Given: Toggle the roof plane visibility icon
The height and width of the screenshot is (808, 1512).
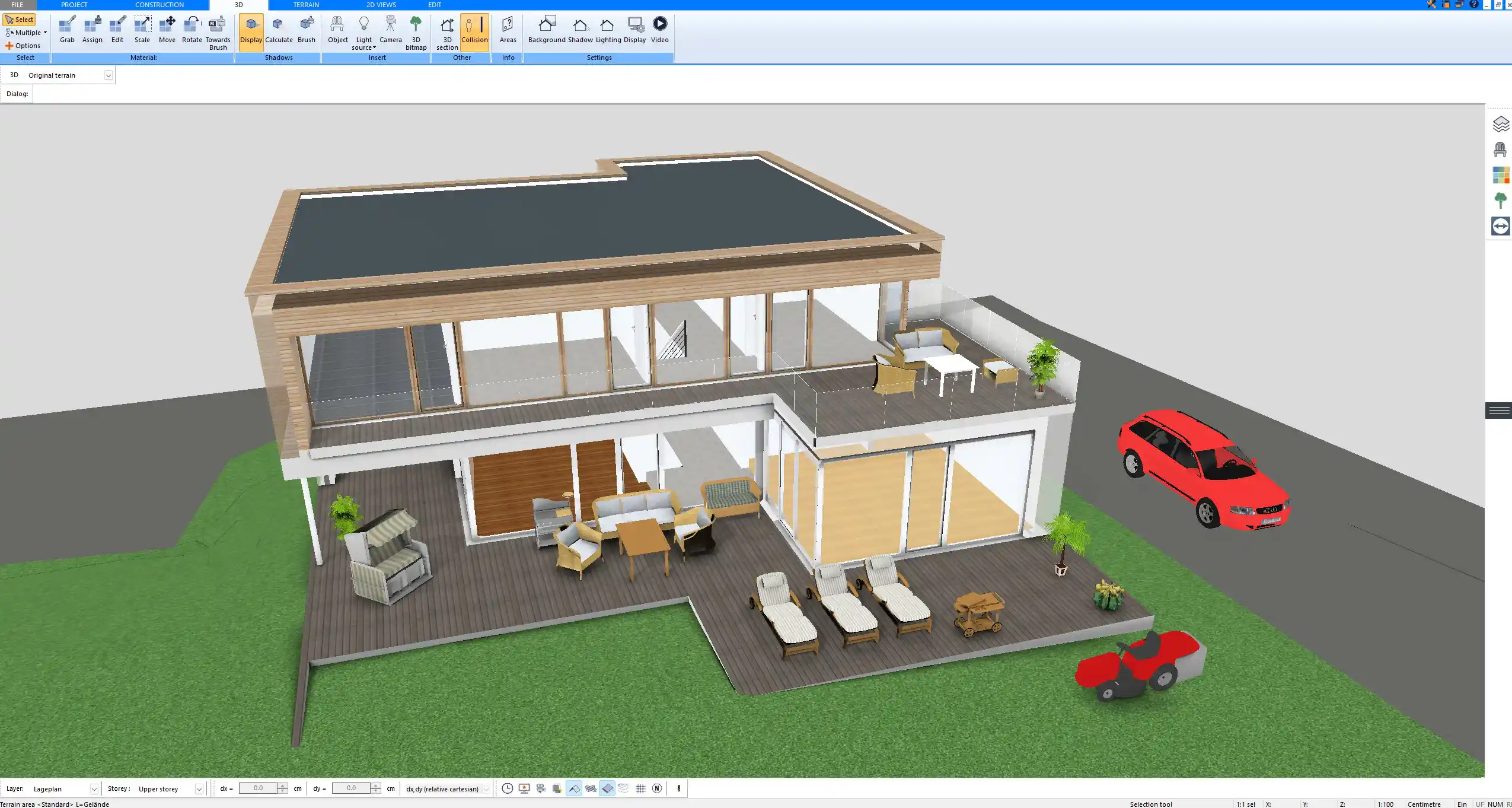Looking at the screenshot, I should [x=573, y=788].
